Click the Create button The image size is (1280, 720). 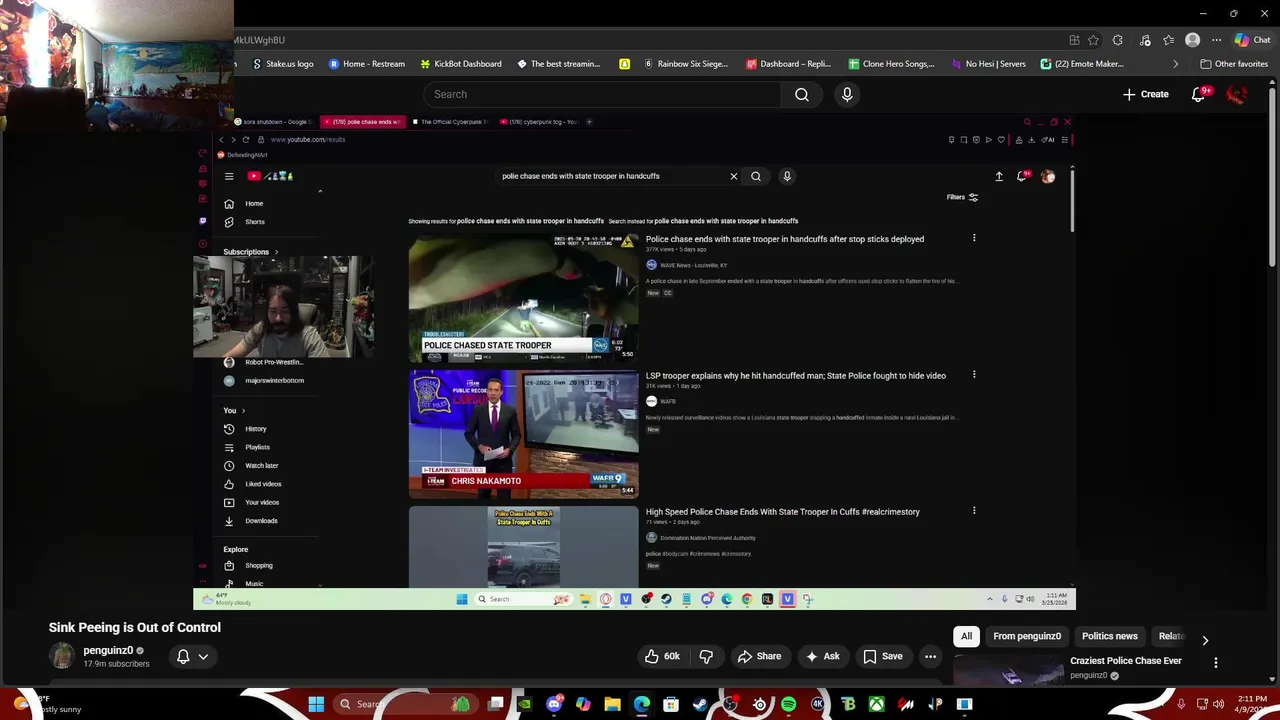(1145, 94)
